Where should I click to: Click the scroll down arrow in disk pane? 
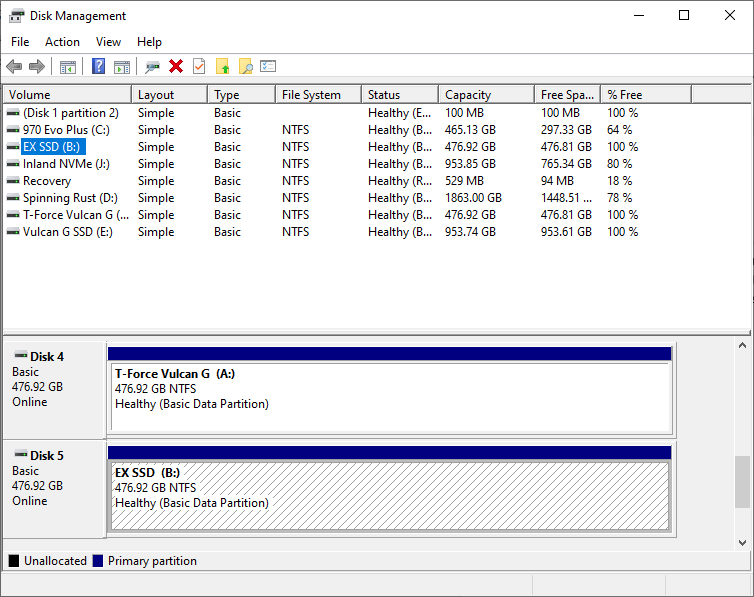[742, 542]
